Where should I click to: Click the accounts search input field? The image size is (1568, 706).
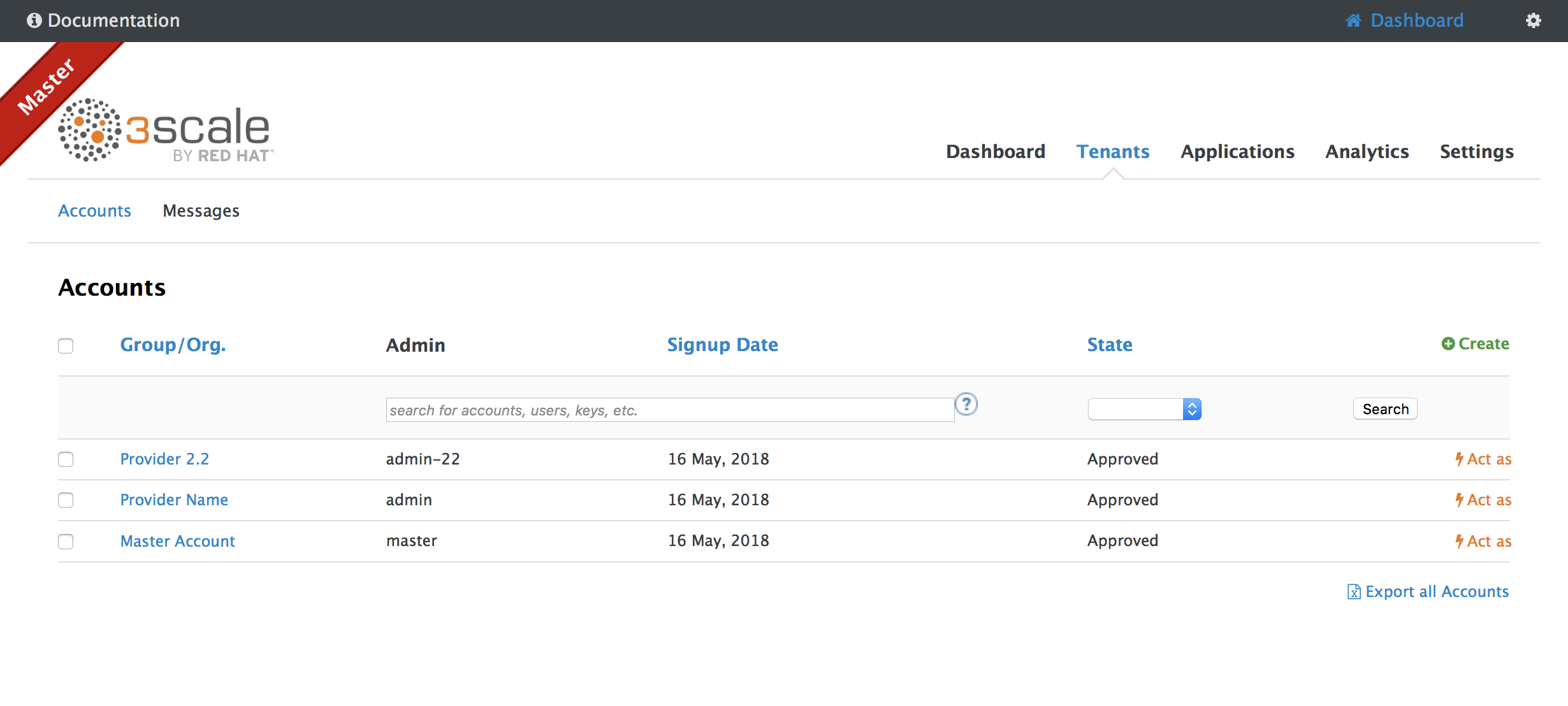point(670,409)
